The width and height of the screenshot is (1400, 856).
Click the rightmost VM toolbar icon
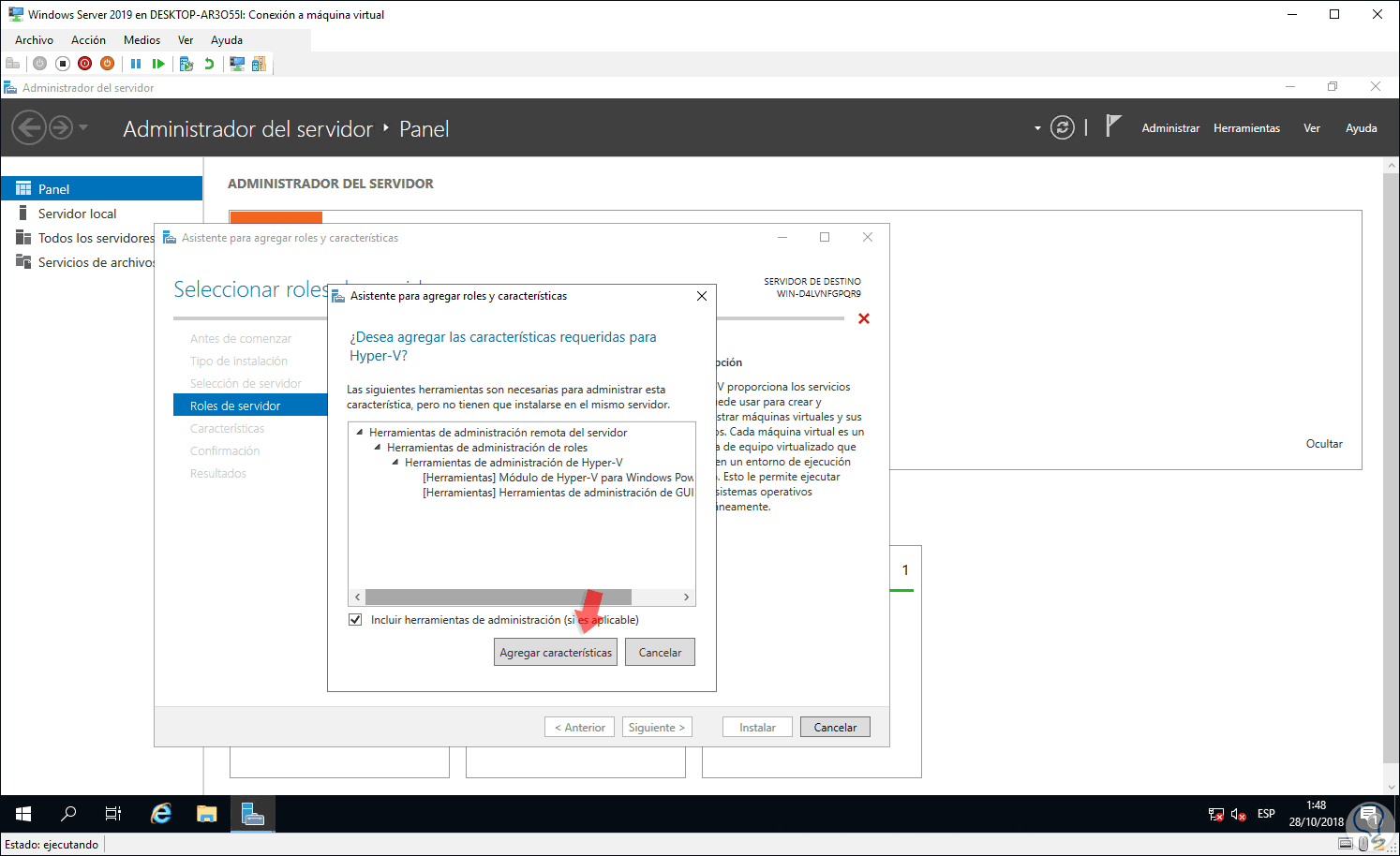(259, 64)
